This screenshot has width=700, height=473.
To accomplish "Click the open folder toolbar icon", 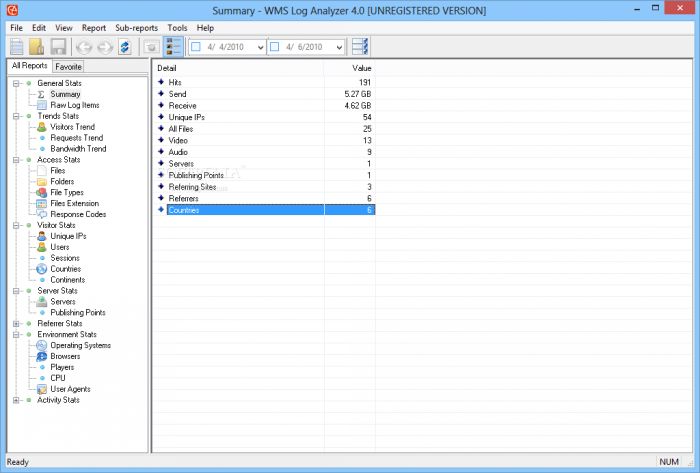I will click(37, 47).
